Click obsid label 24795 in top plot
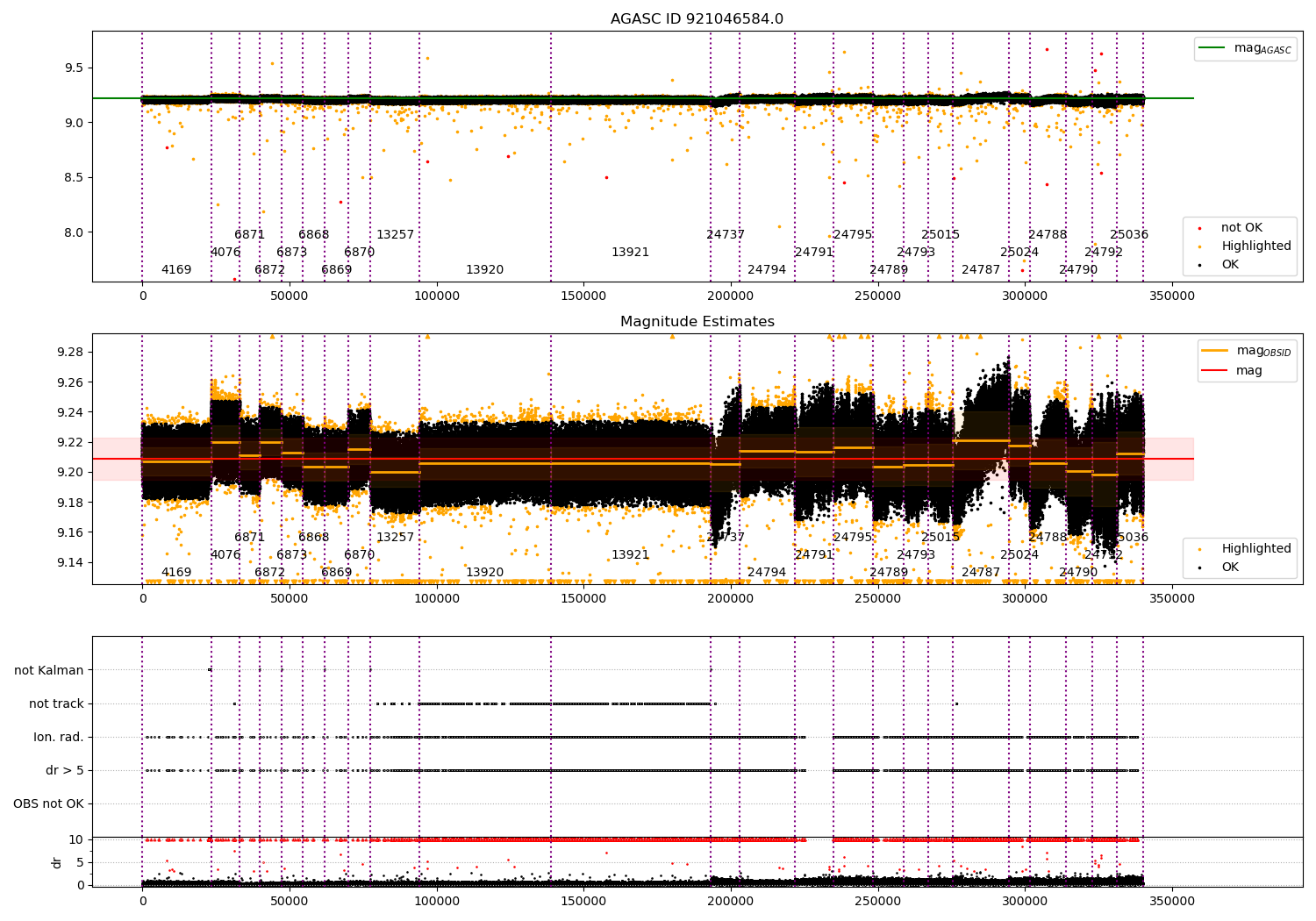The height and width of the screenshot is (921, 1316). click(853, 235)
